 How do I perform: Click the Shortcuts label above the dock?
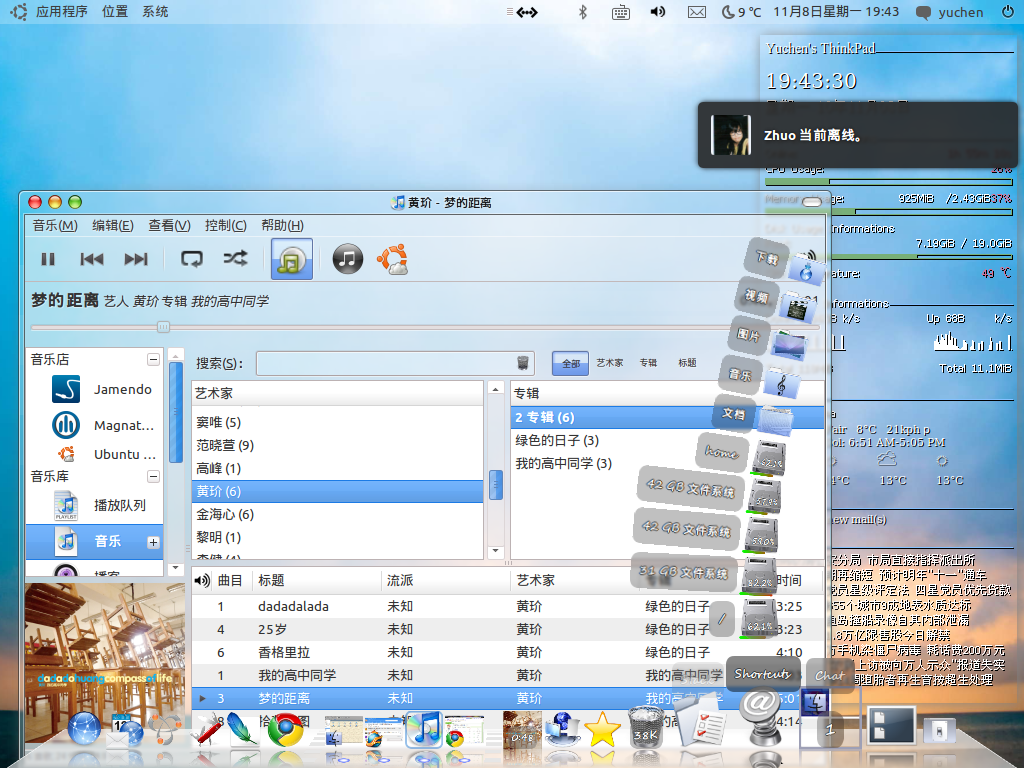coord(763,673)
